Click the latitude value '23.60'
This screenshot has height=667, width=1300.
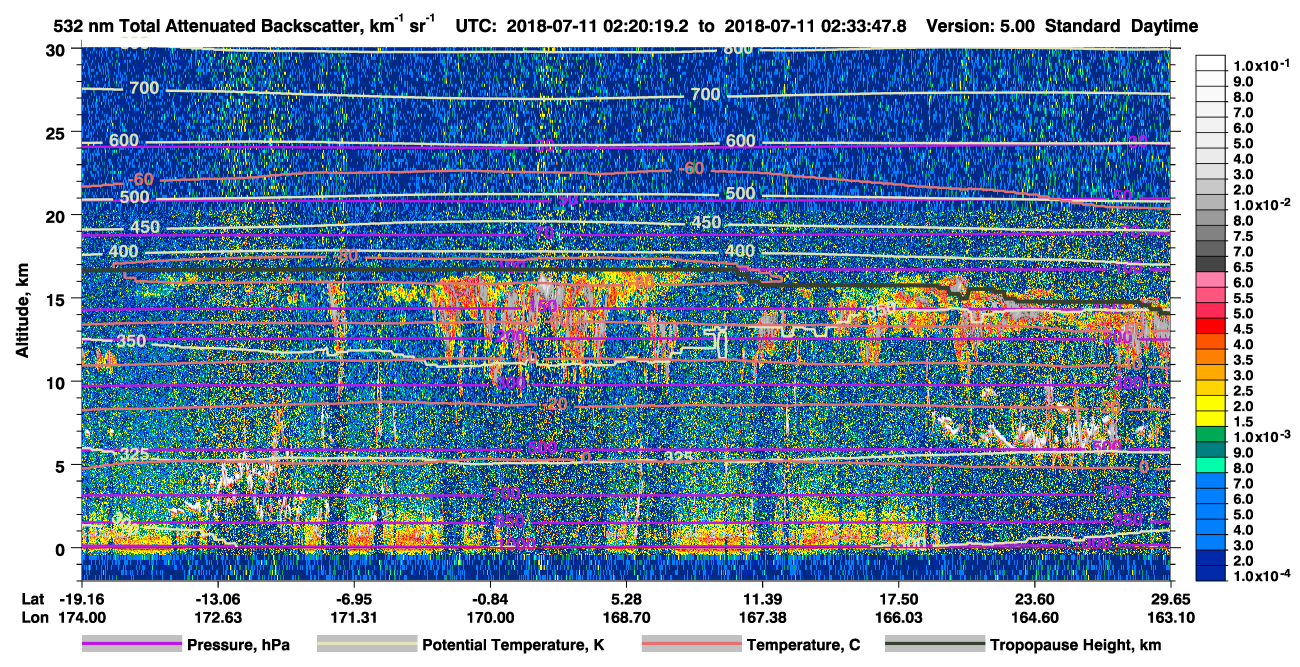1035,598
